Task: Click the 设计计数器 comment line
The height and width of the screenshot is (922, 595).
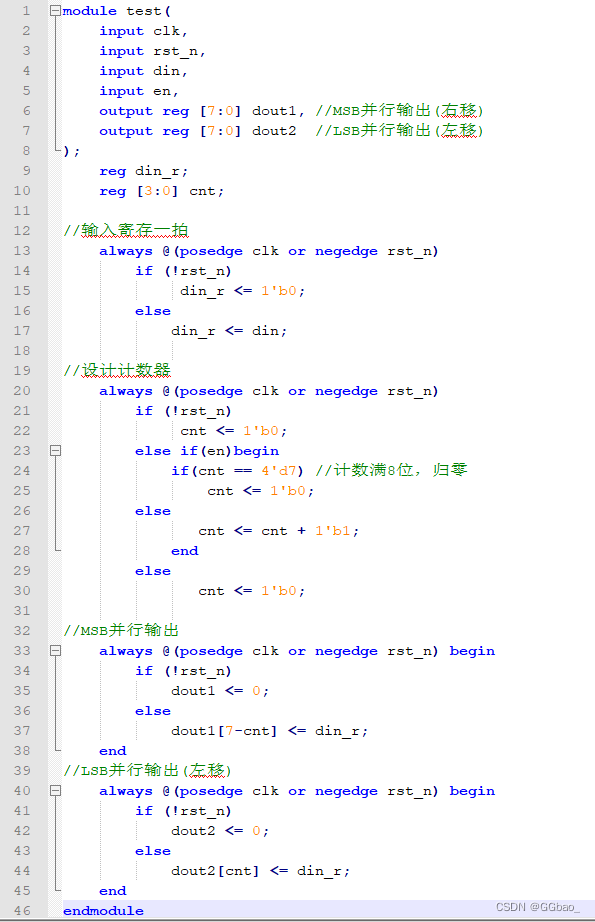Action: [117, 370]
